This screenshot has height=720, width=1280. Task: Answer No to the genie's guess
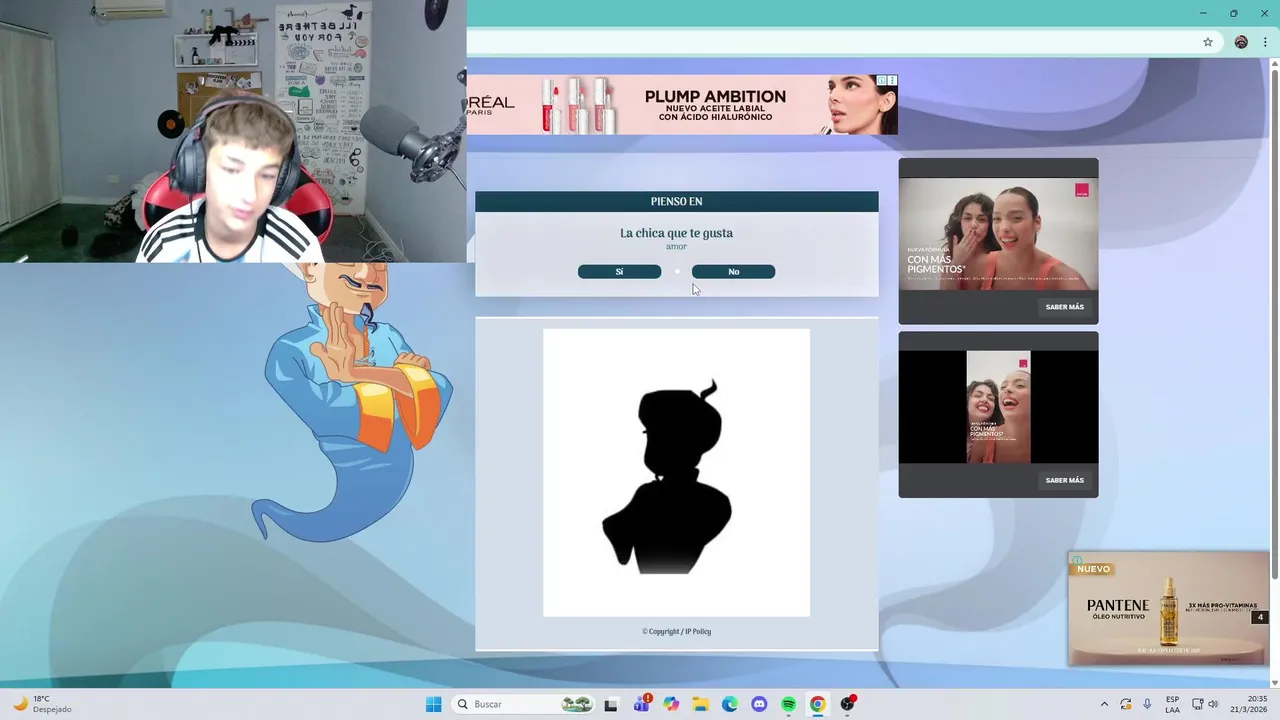[733, 272]
